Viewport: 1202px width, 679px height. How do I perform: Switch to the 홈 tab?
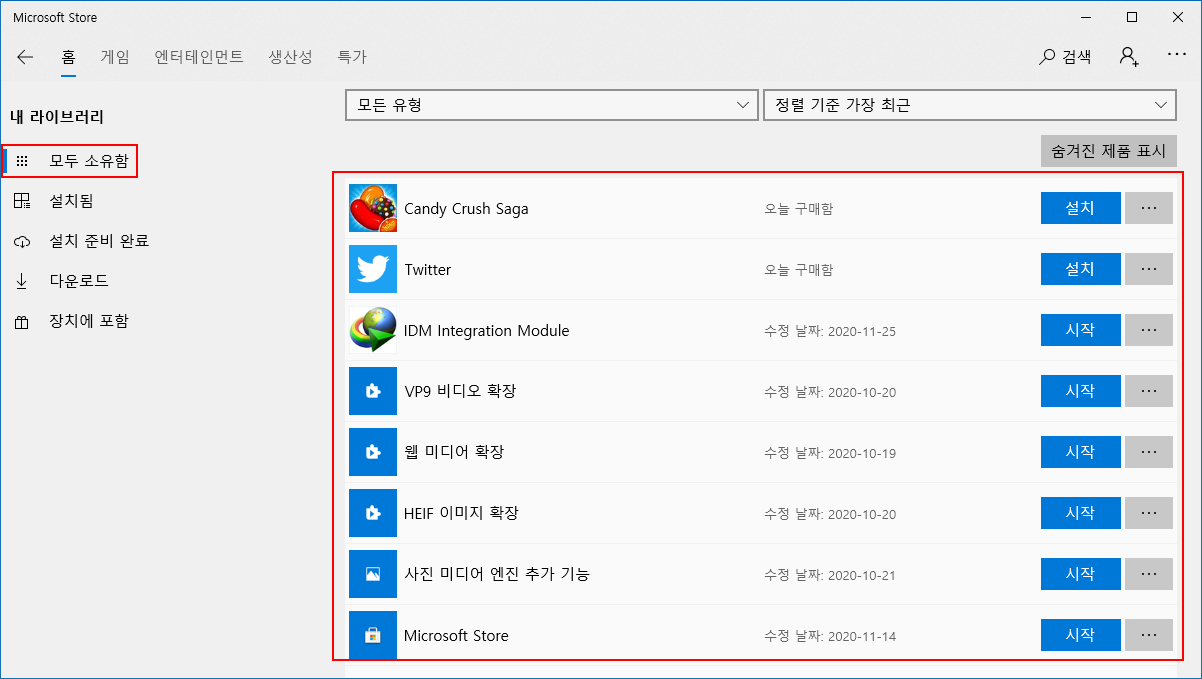pyautogui.click(x=68, y=57)
